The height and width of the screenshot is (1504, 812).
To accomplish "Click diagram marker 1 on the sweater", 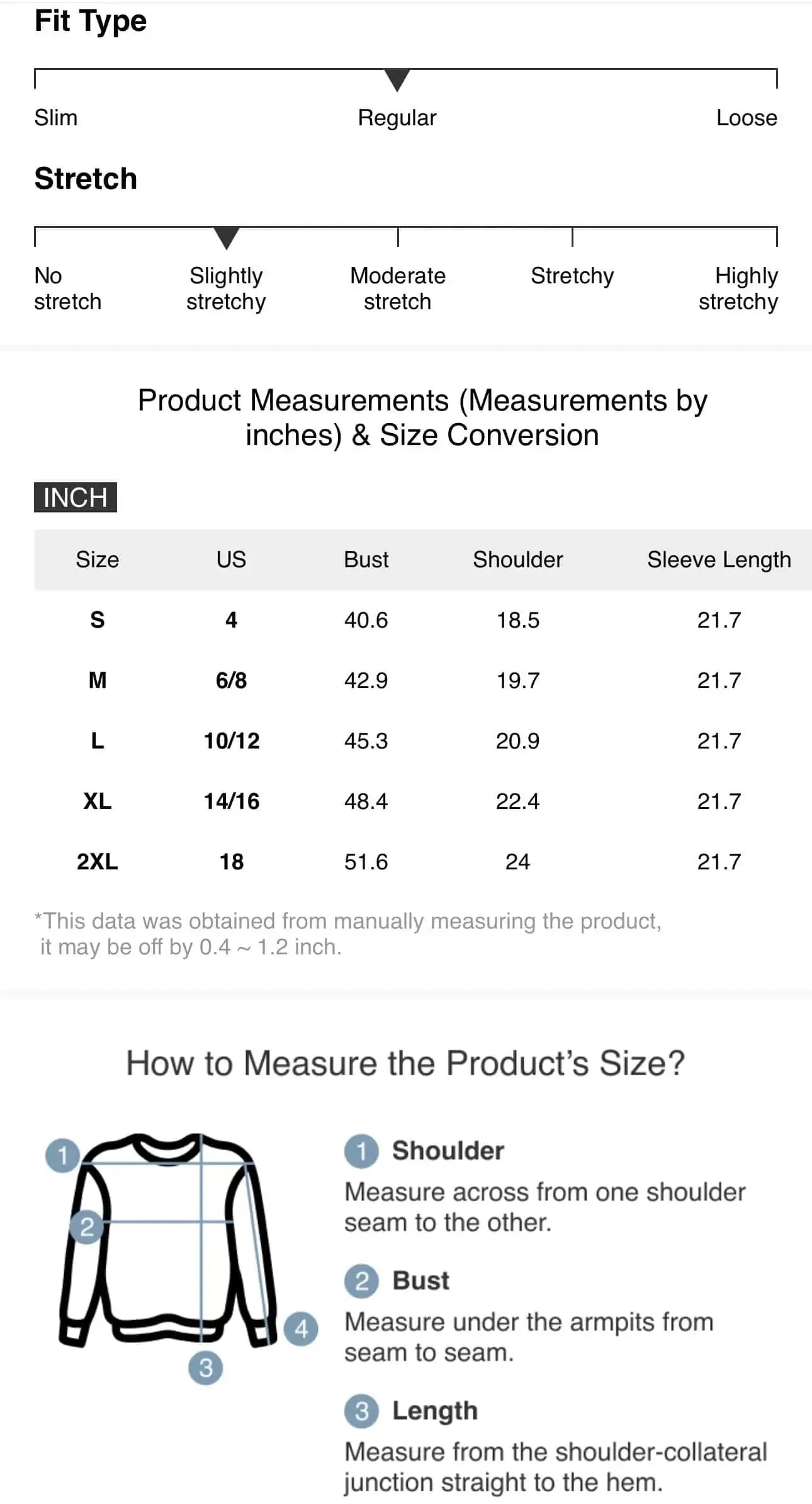I will 63,1155.
